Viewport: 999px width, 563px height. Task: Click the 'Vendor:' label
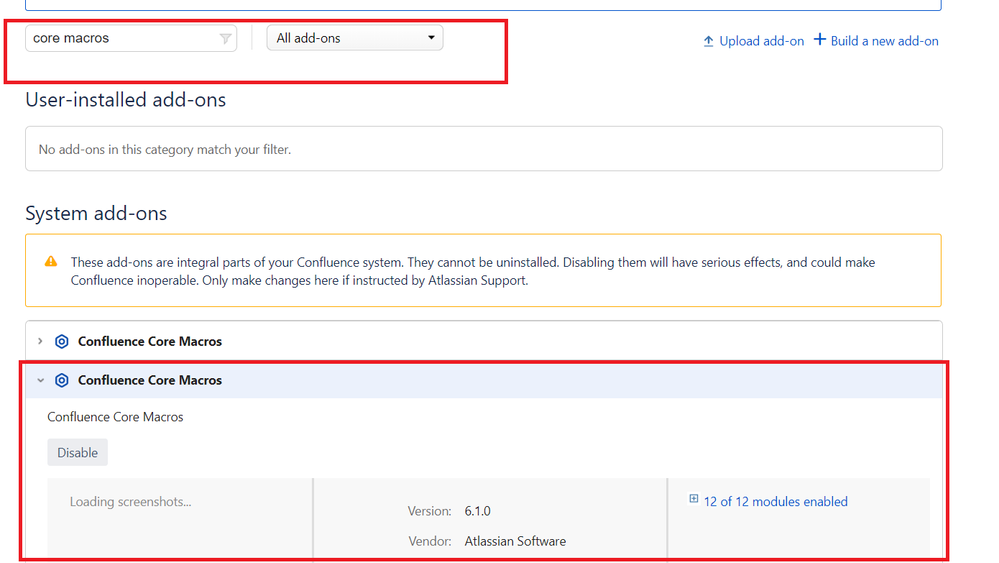(x=430, y=541)
